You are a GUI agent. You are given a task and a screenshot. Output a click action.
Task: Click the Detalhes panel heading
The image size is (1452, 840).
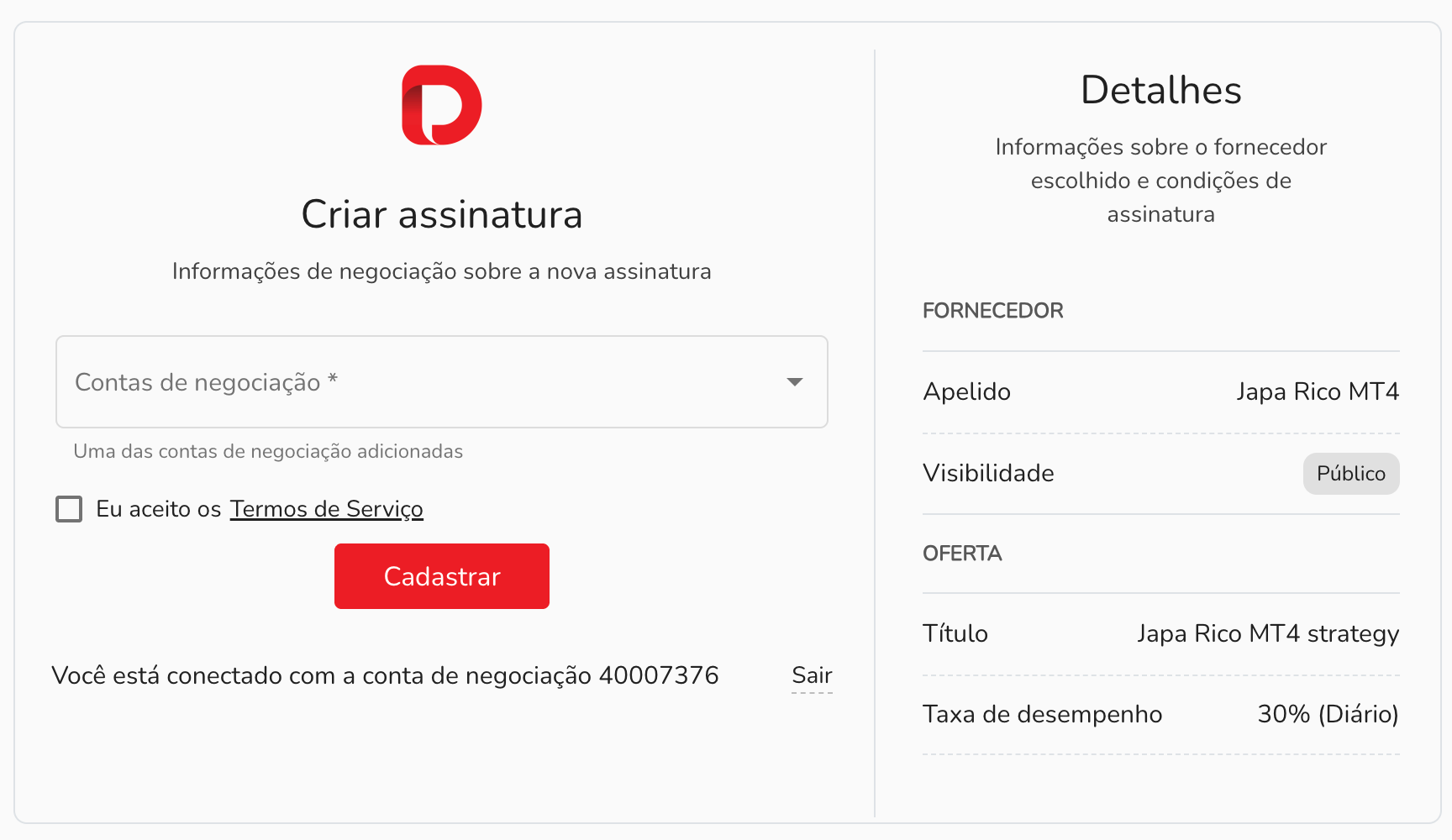tap(1160, 90)
